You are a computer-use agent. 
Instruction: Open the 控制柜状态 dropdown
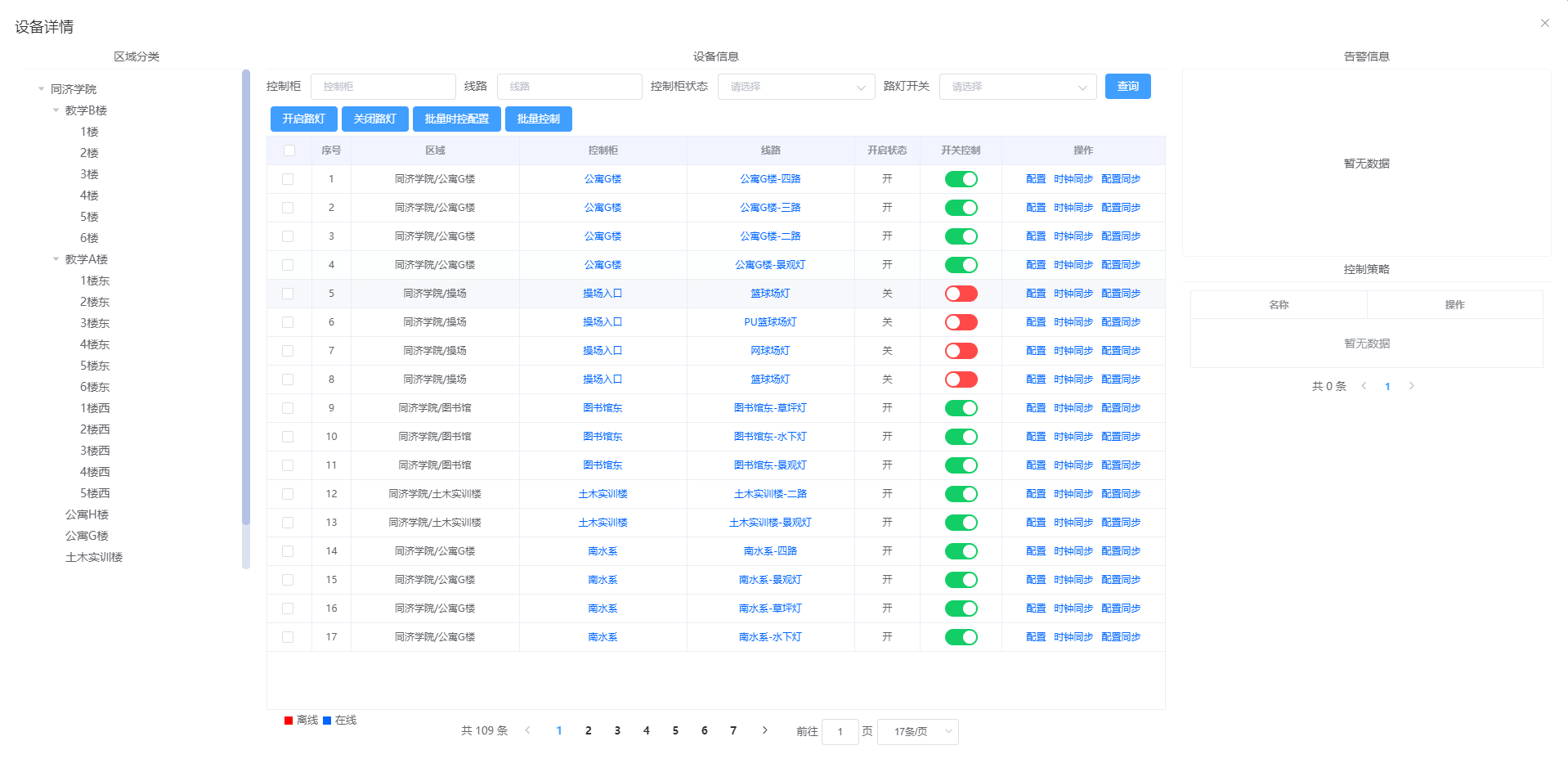coord(795,86)
